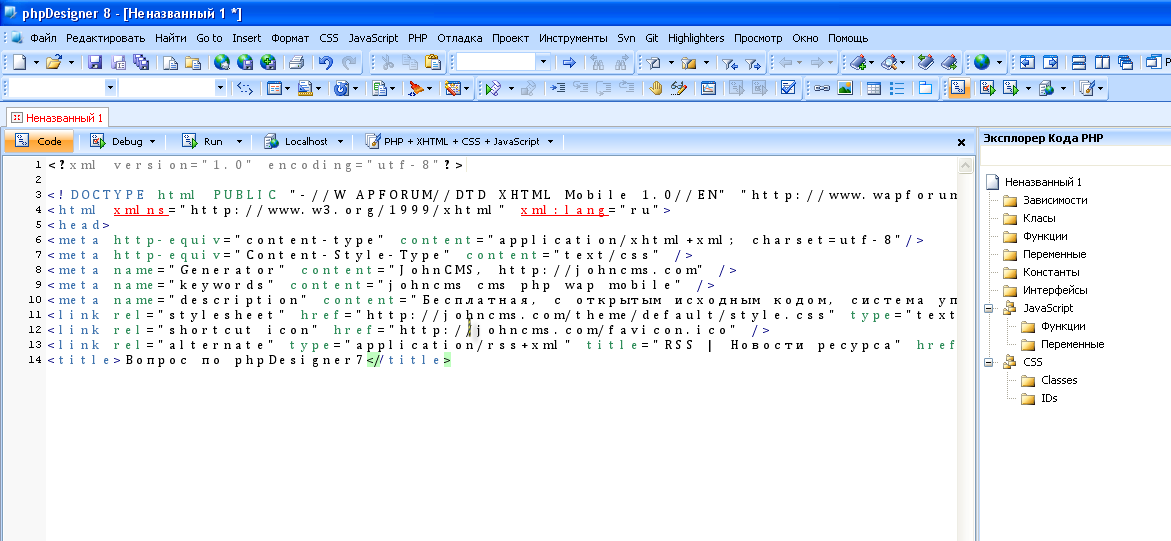Collapse the CSS tree node
Screen dimensions: 1171x541
tap(990, 362)
